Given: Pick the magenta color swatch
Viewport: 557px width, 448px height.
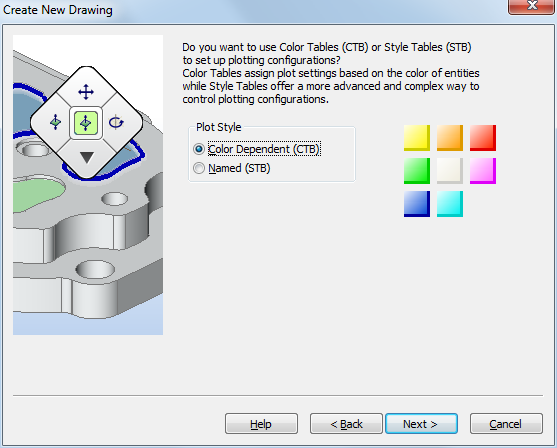Looking at the screenshot, I should tap(483, 171).
